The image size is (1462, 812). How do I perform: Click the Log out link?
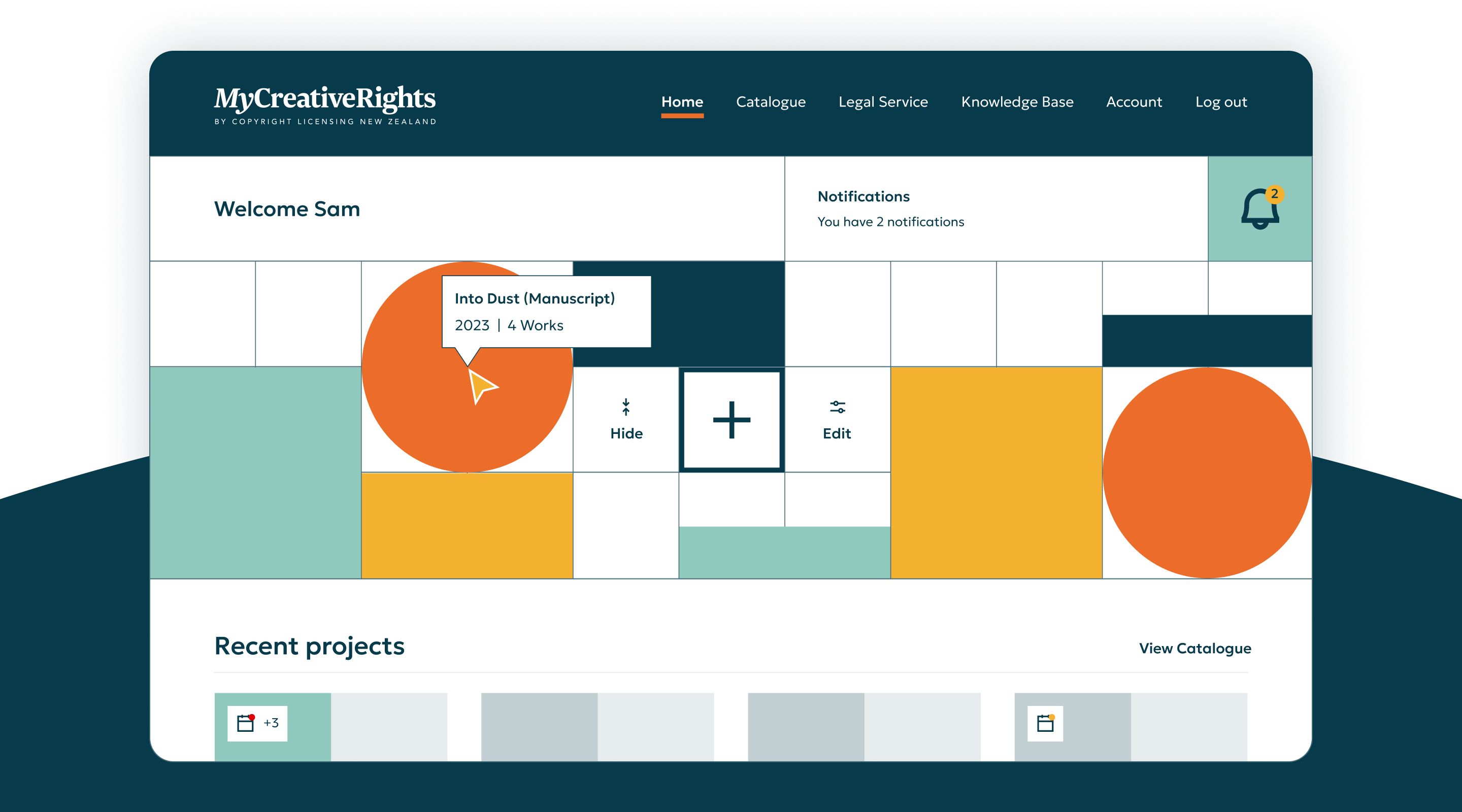click(x=1220, y=102)
